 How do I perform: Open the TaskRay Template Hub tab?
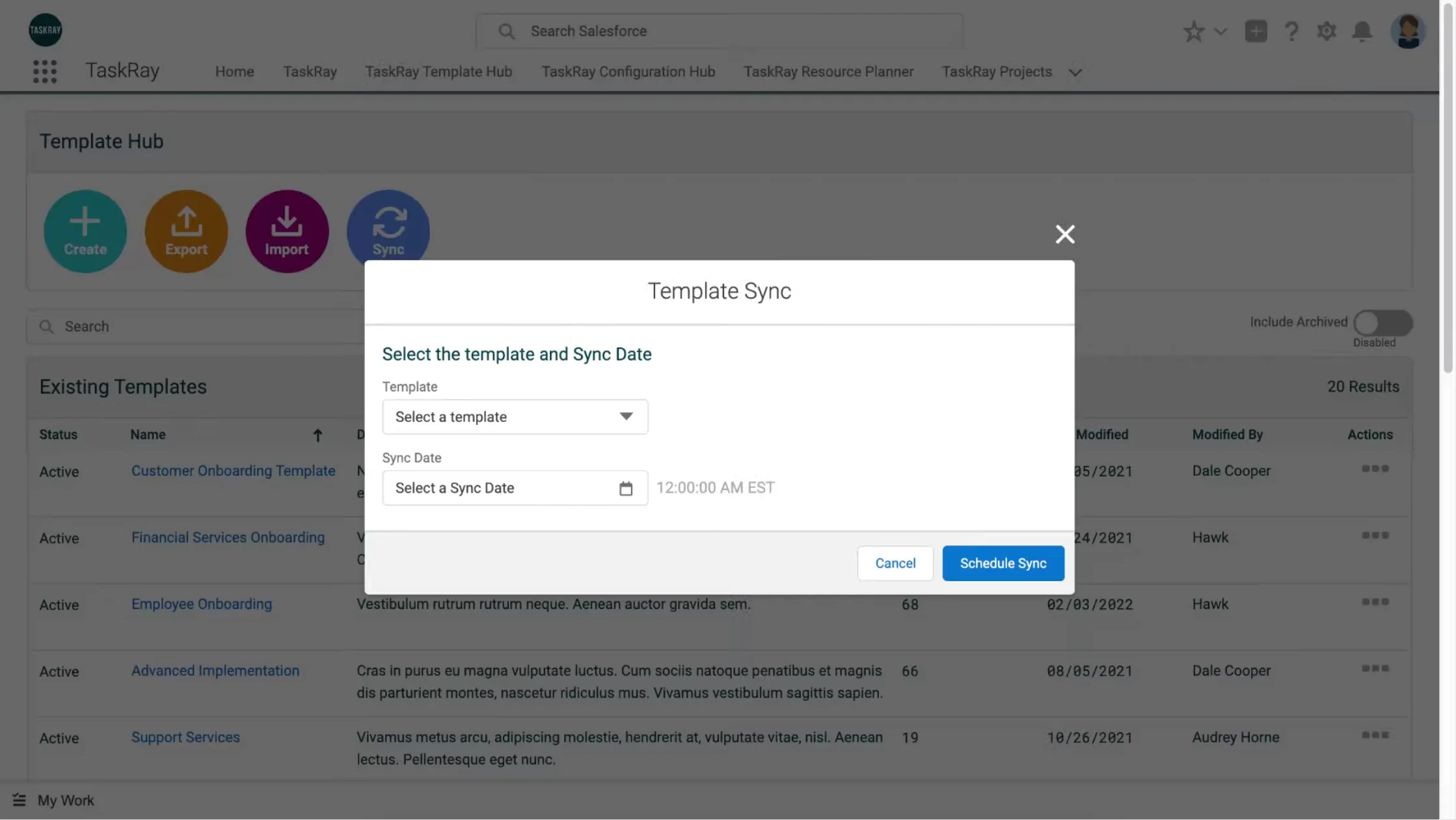tap(438, 72)
